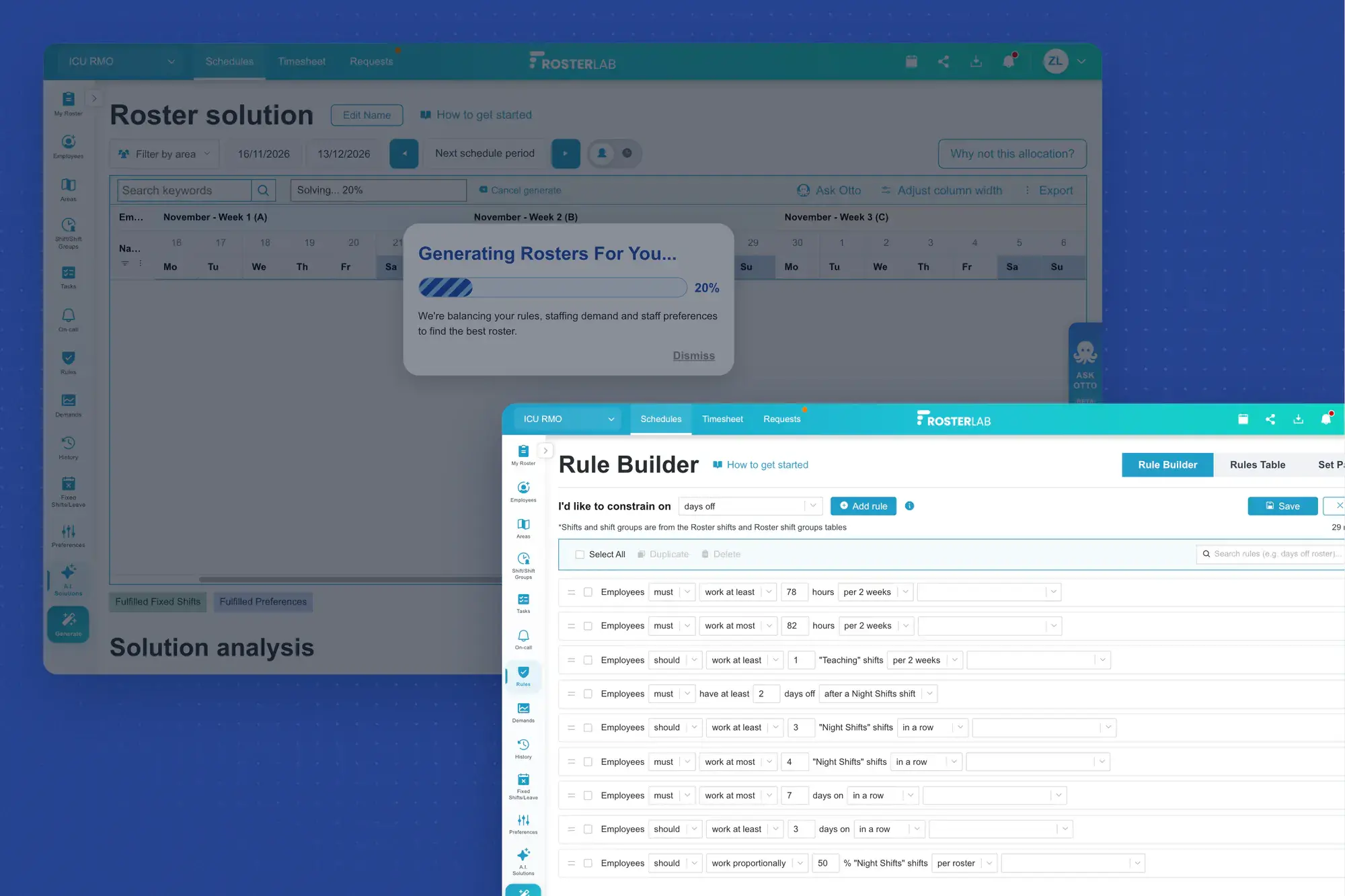Image resolution: width=1345 pixels, height=896 pixels.
Task: Click the Save button
Action: [1282, 506]
